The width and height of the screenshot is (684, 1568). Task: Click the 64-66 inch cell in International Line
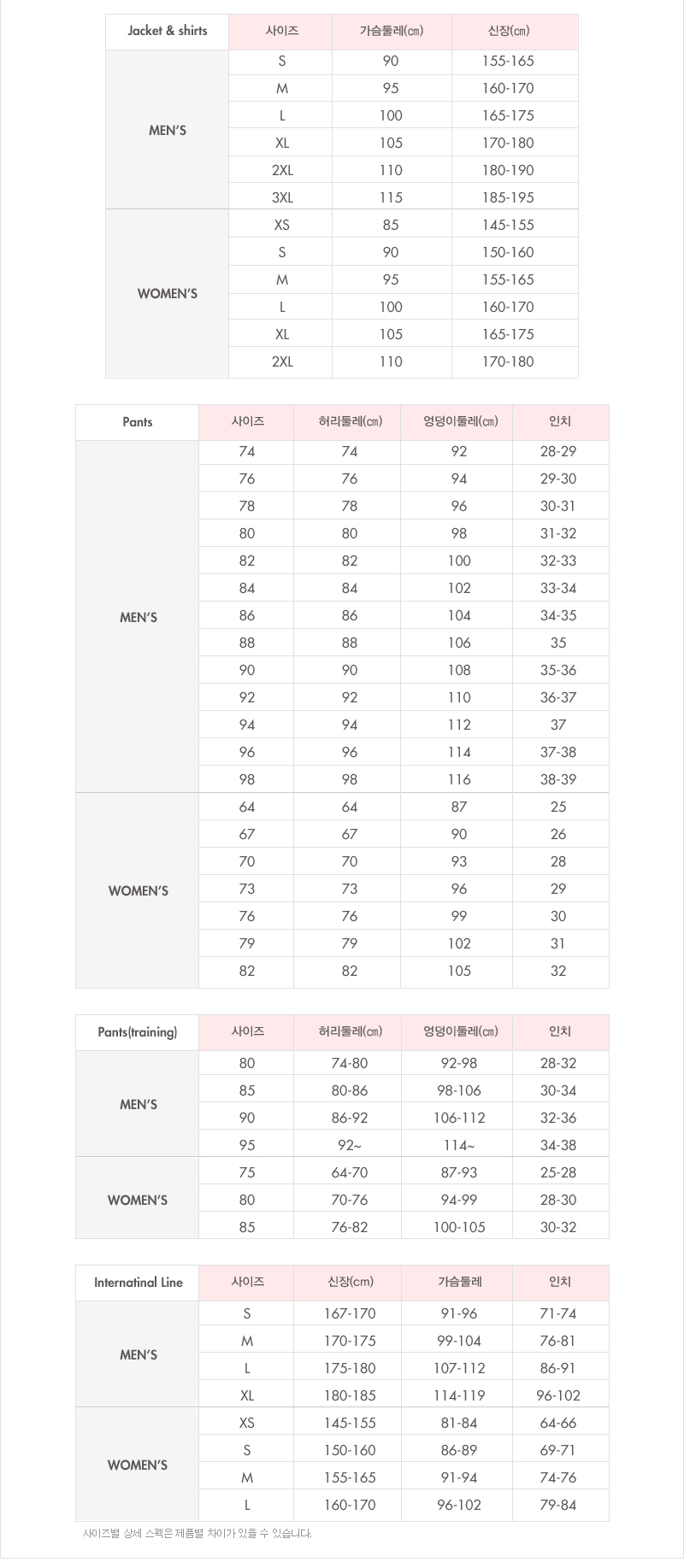(x=558, y=1423)
